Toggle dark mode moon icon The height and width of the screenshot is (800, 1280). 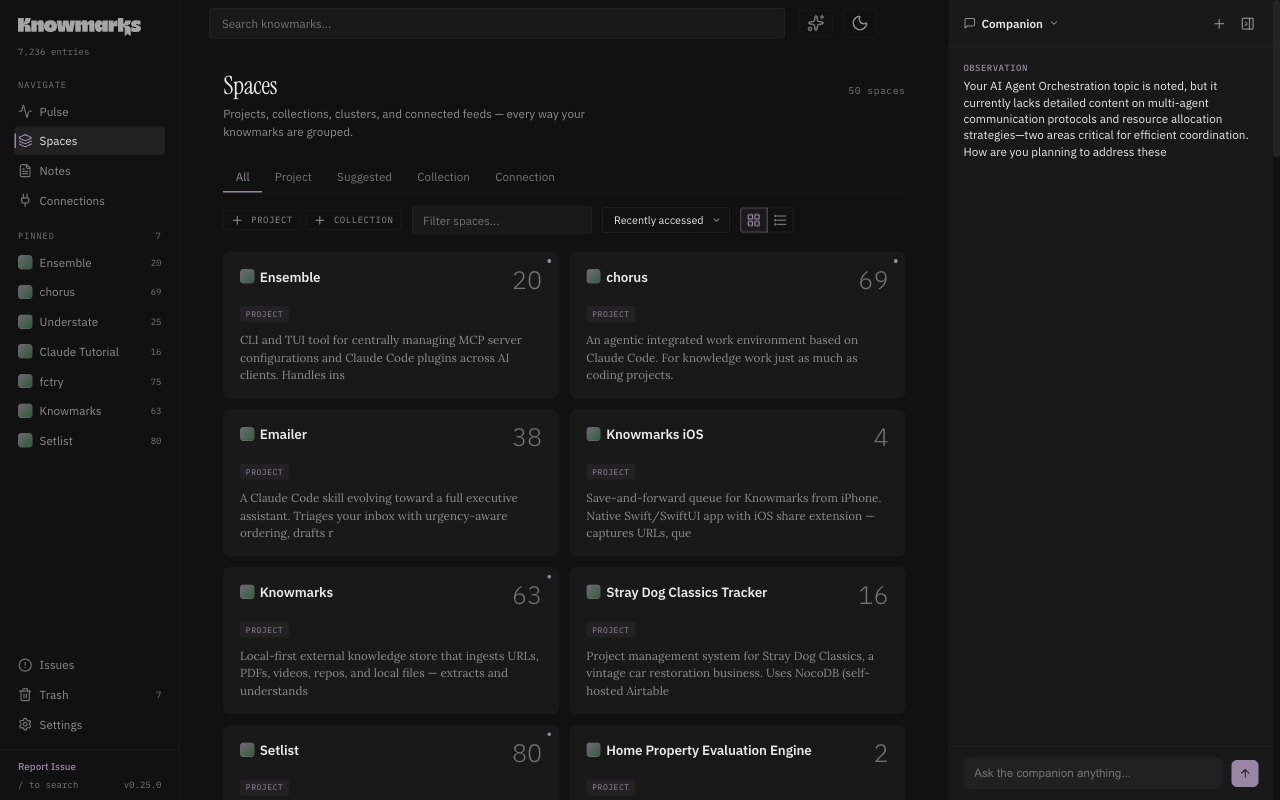click(860, 23)
